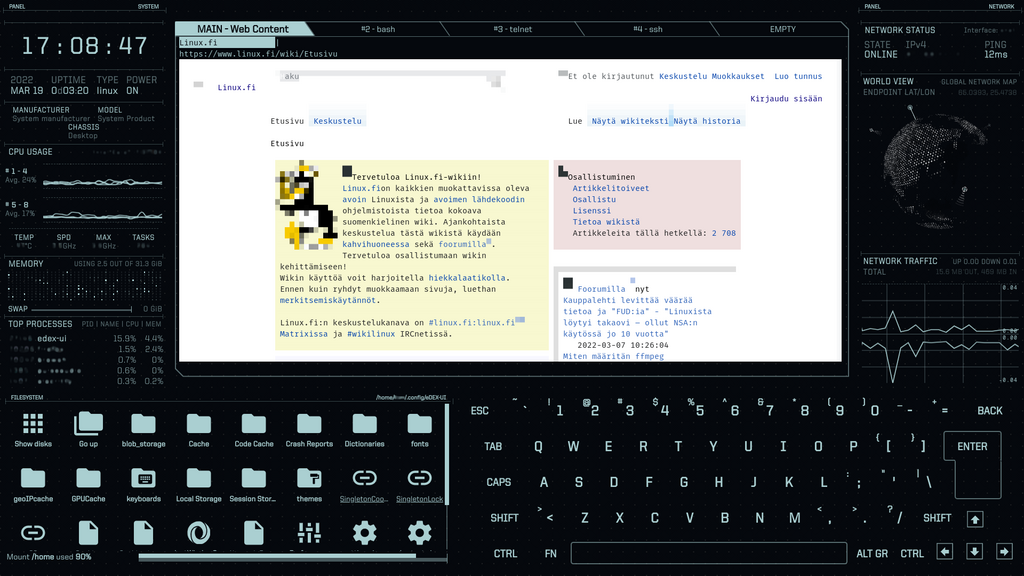Follow the Kirjaudu sisään link
Screen dimensions: 1024x576
[786, 99]
